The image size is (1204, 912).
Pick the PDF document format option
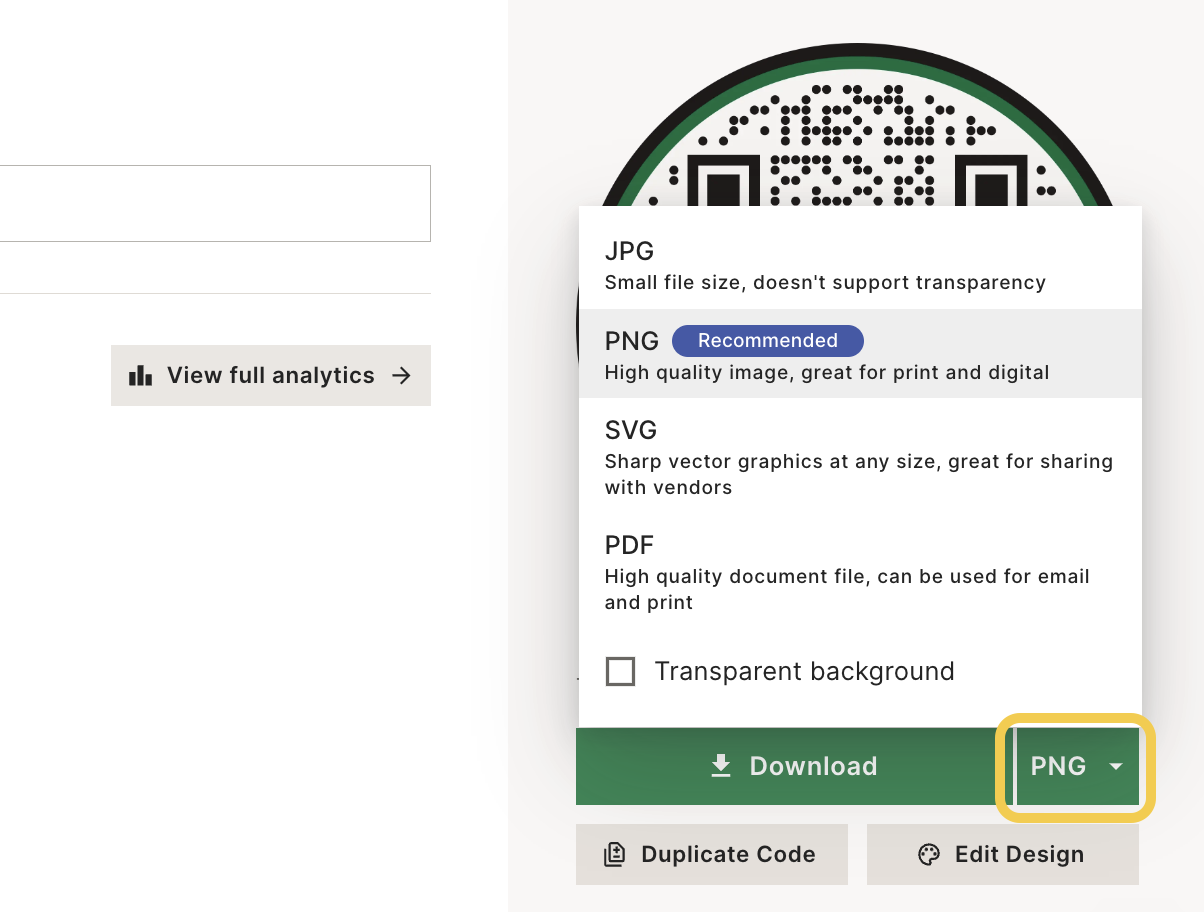coord(860,572)
